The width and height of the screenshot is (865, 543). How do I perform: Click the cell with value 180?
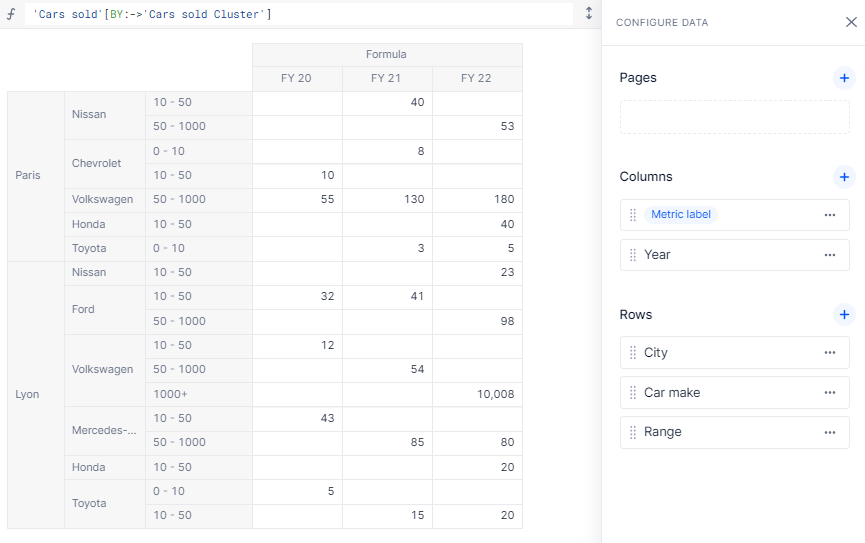[477, 200]
